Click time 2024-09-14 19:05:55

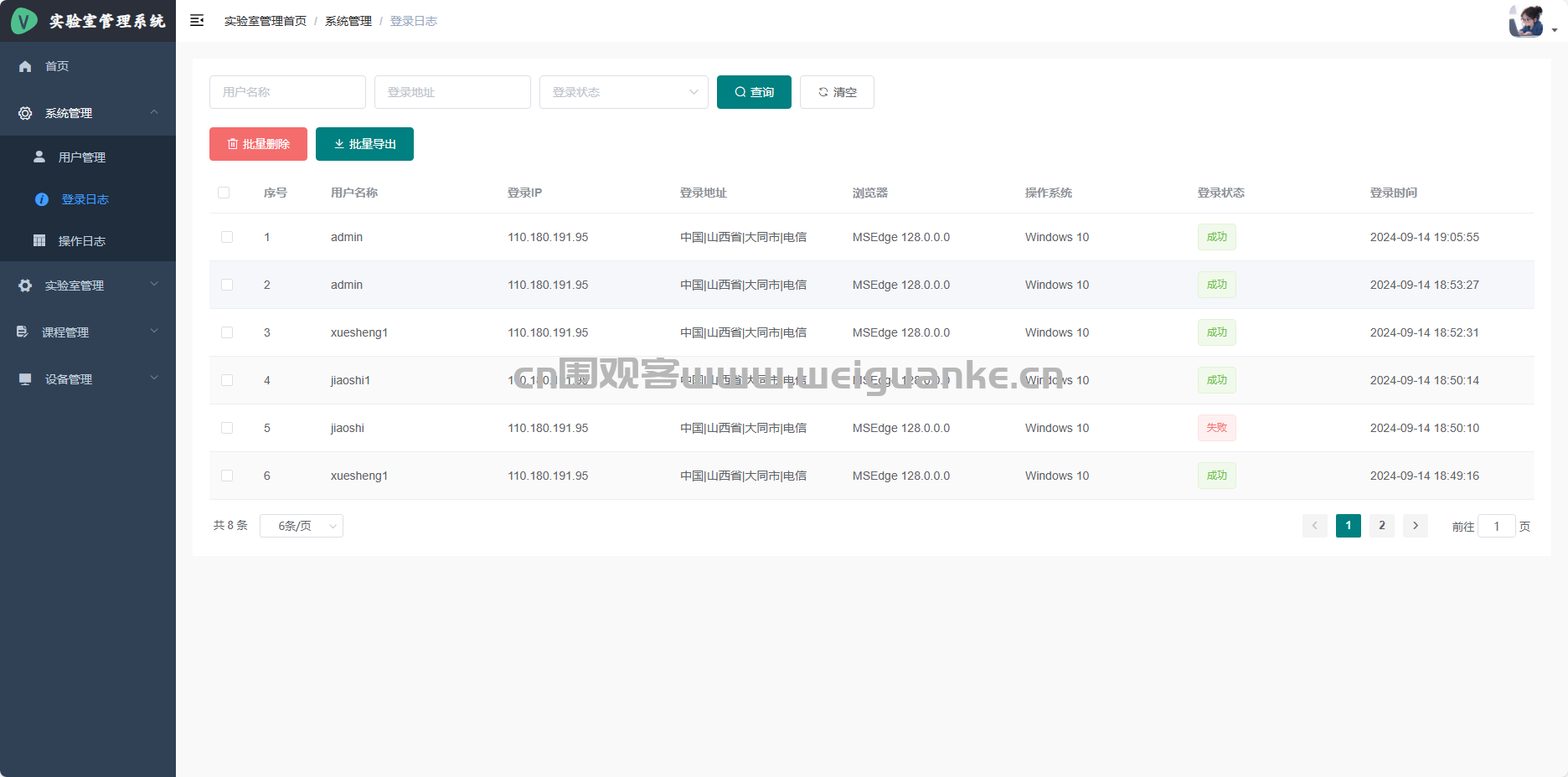coord(1424,237)
